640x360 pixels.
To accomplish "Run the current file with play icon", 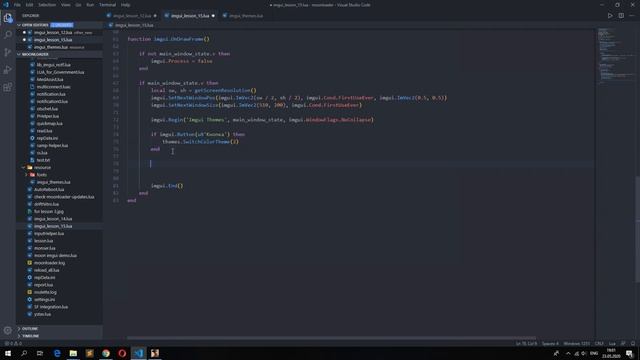I will point(610,16).
